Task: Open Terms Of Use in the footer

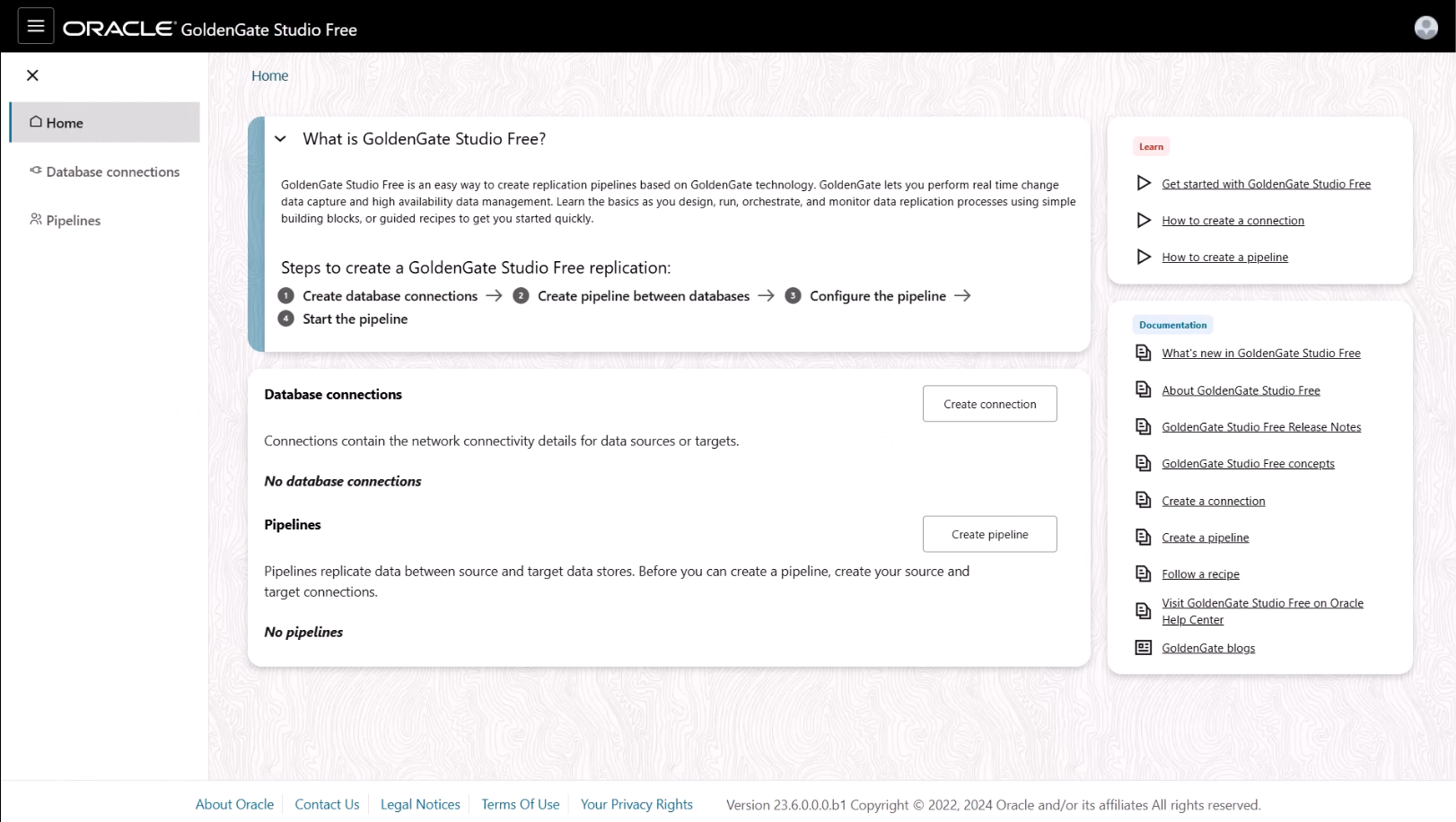Action: 520,804
